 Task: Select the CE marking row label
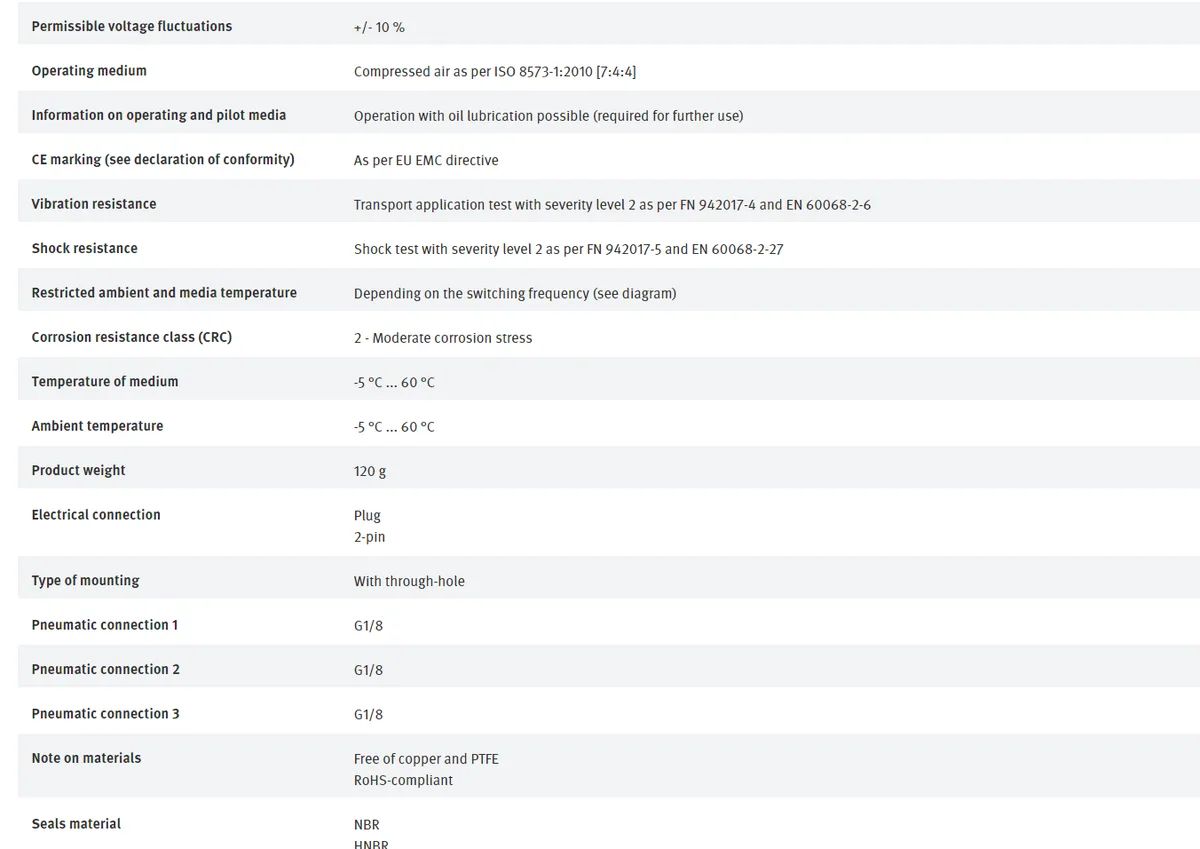coord(163,160)
